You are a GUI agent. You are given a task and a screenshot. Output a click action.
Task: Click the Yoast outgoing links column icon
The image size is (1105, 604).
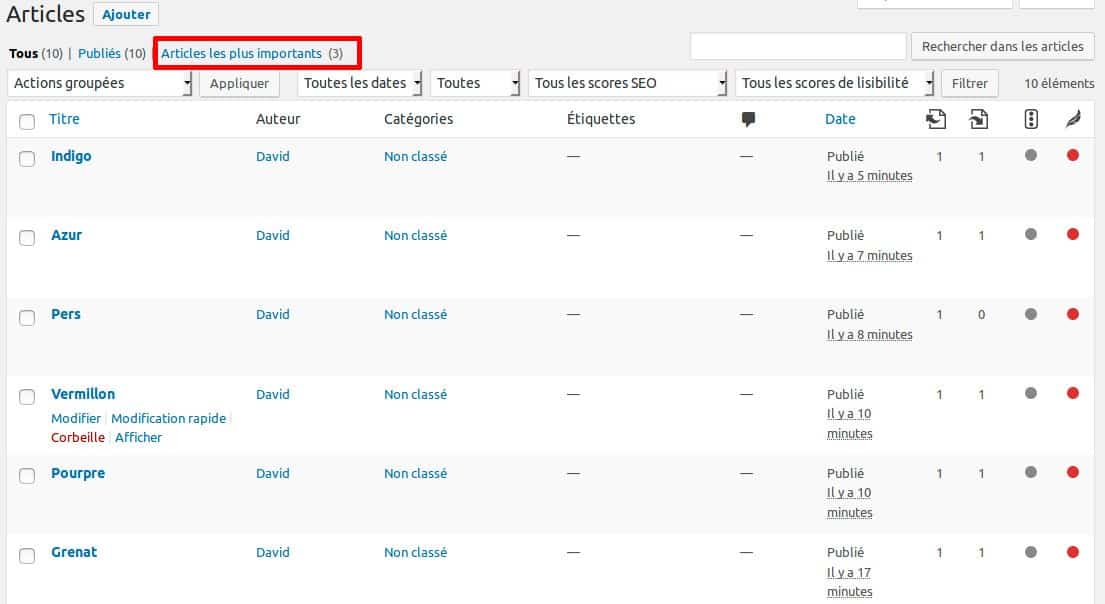pos(977,118)
